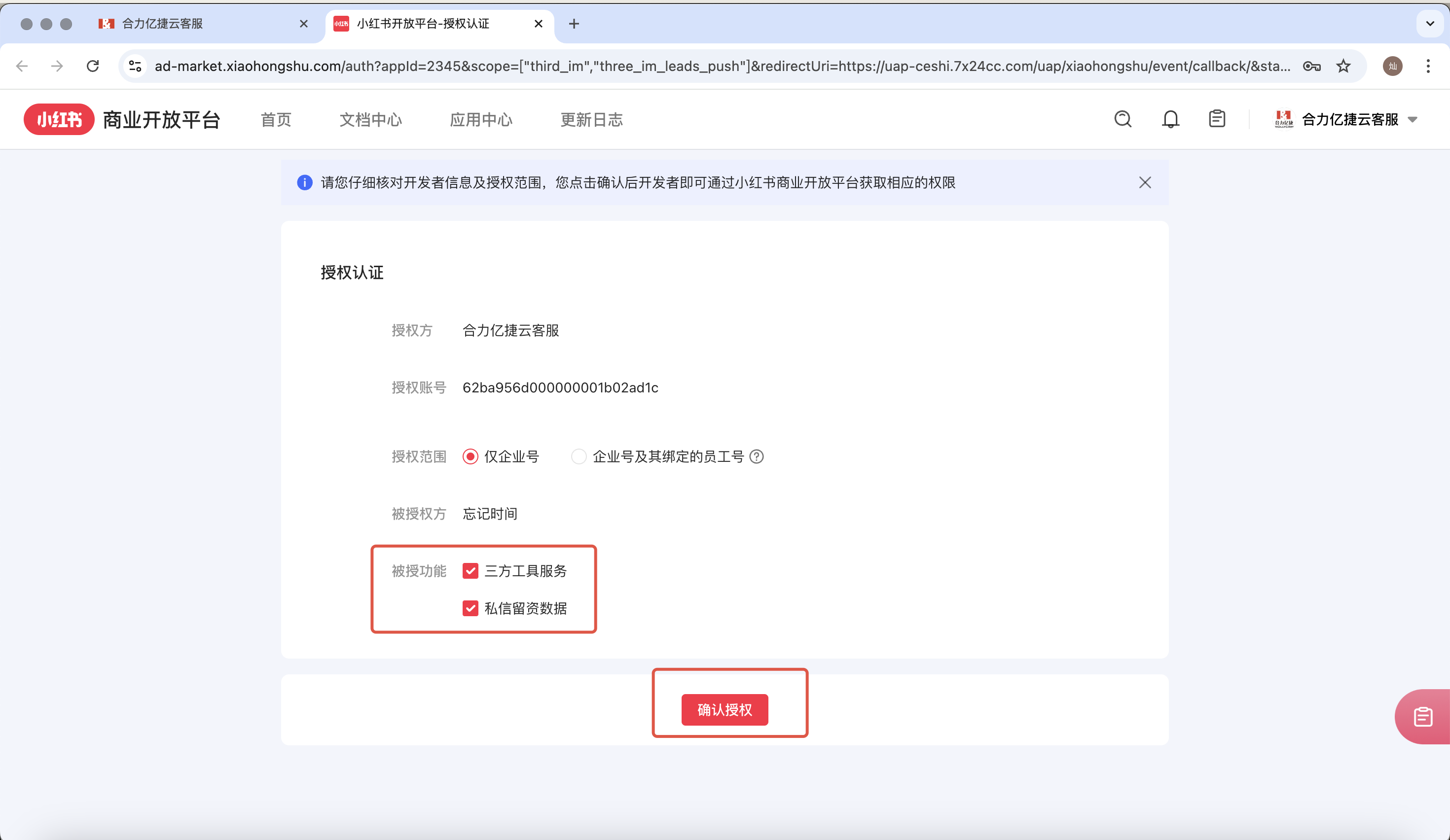Open the header clipboard icon
This screenshot has width=1450, height=840.
tap(1217, 119)
